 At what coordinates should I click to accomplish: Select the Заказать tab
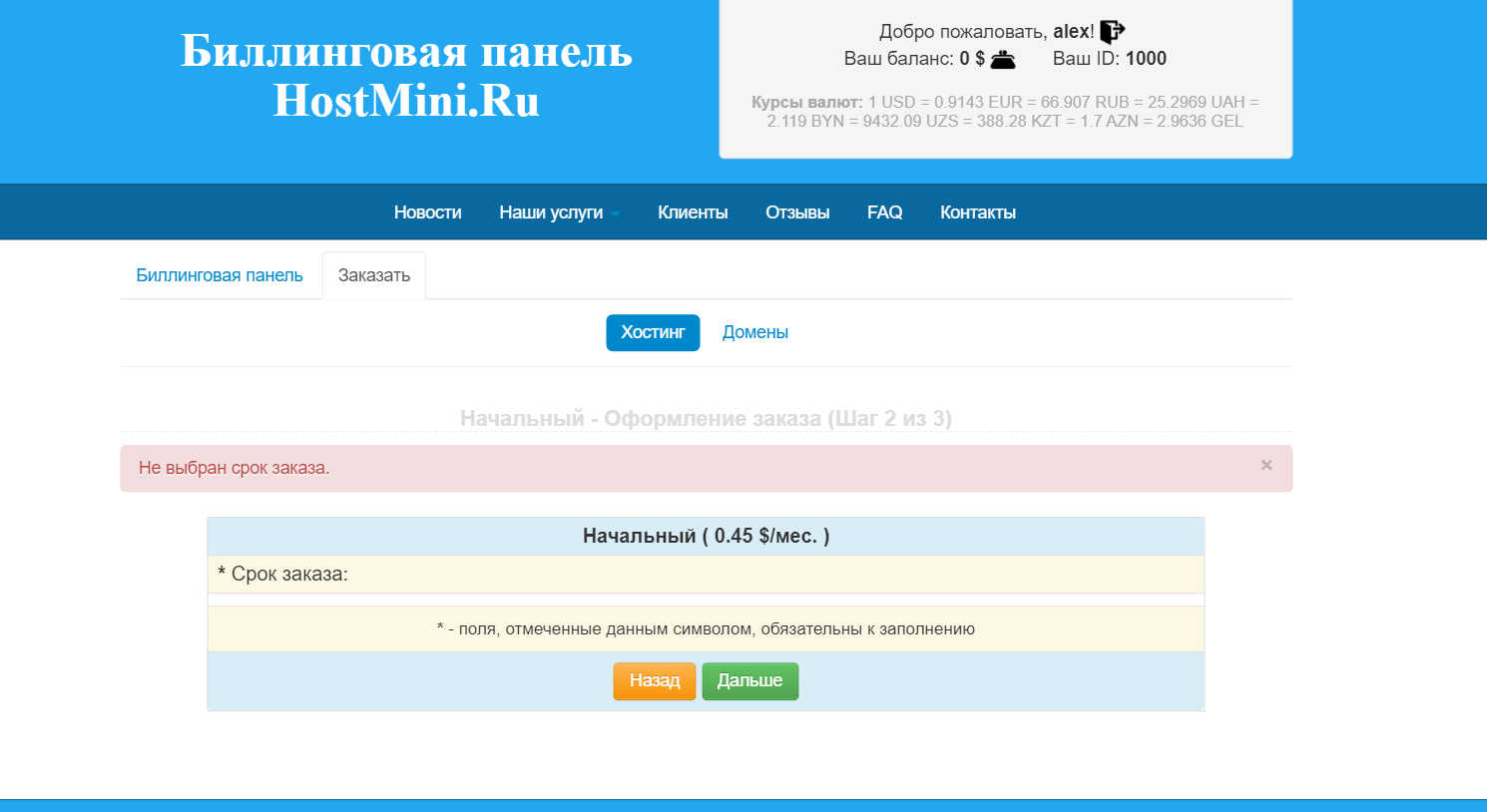click(373, 275)
